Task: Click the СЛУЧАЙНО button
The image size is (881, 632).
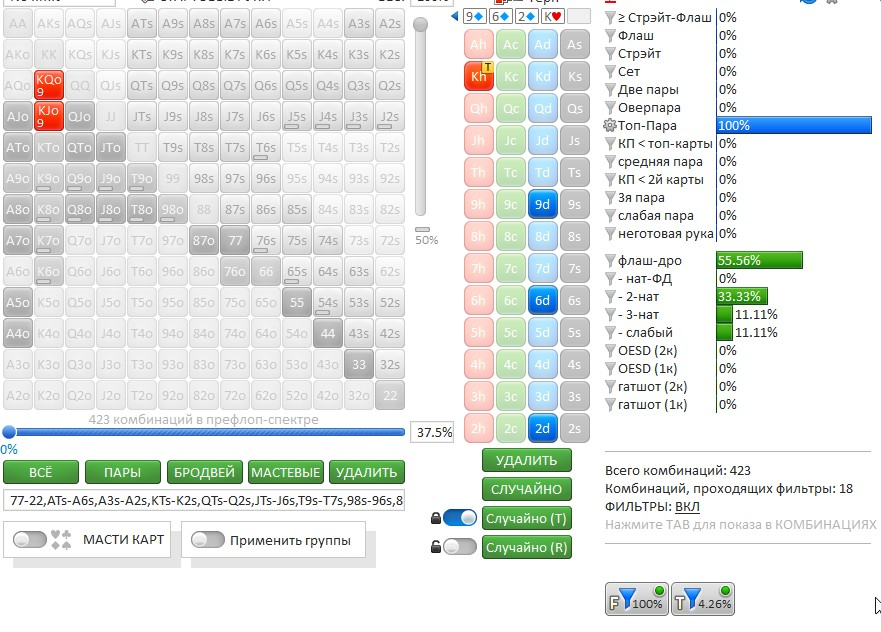Action: click(x=526, y=489)
